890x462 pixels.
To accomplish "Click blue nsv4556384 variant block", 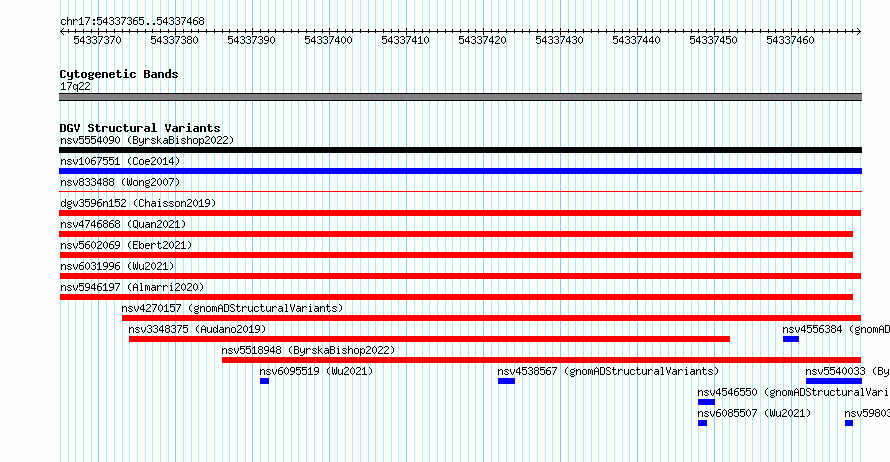I will [791, 339].
